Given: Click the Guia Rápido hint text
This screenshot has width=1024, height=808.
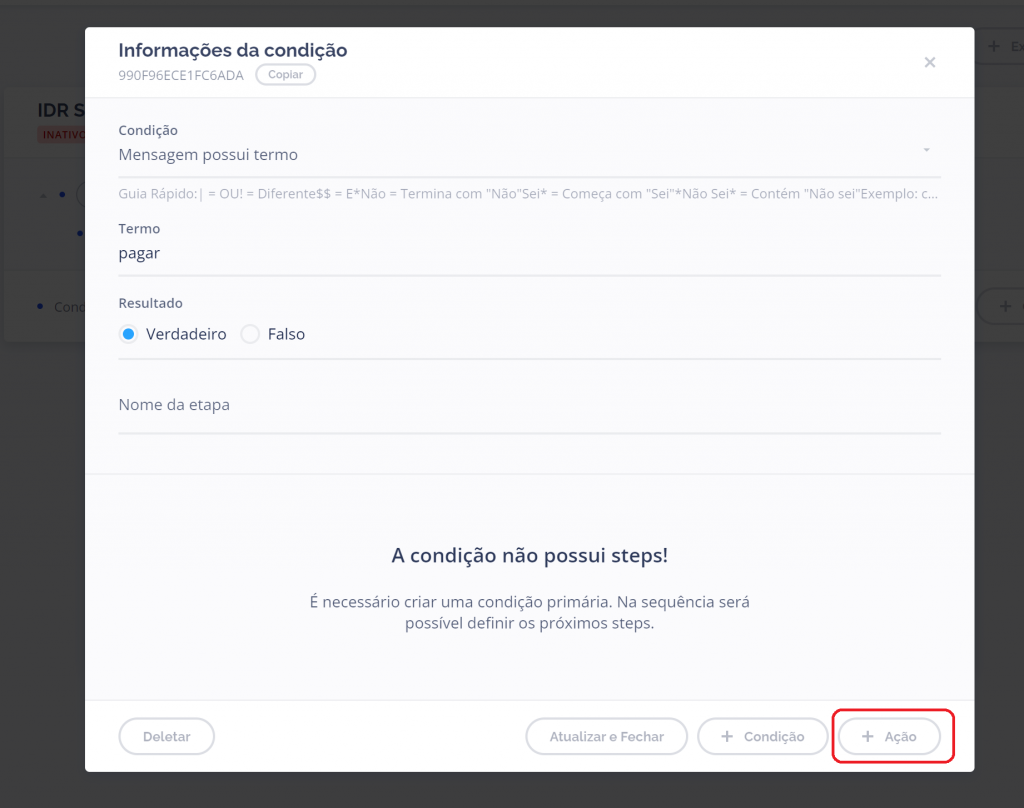Looking at the screenshot, I should point(528,193).
